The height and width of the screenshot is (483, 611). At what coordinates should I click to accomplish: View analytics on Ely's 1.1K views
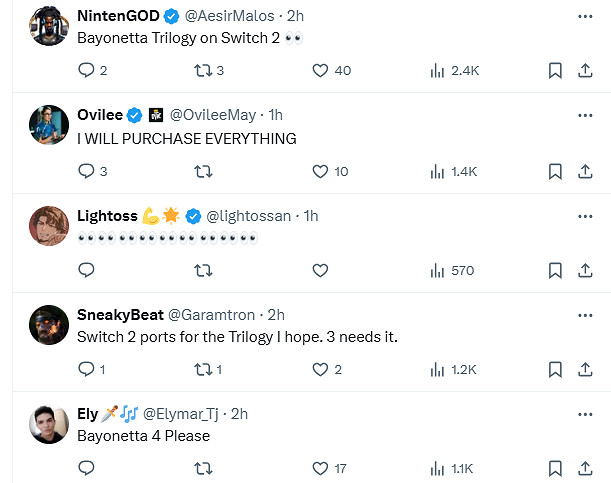[437, 467]
